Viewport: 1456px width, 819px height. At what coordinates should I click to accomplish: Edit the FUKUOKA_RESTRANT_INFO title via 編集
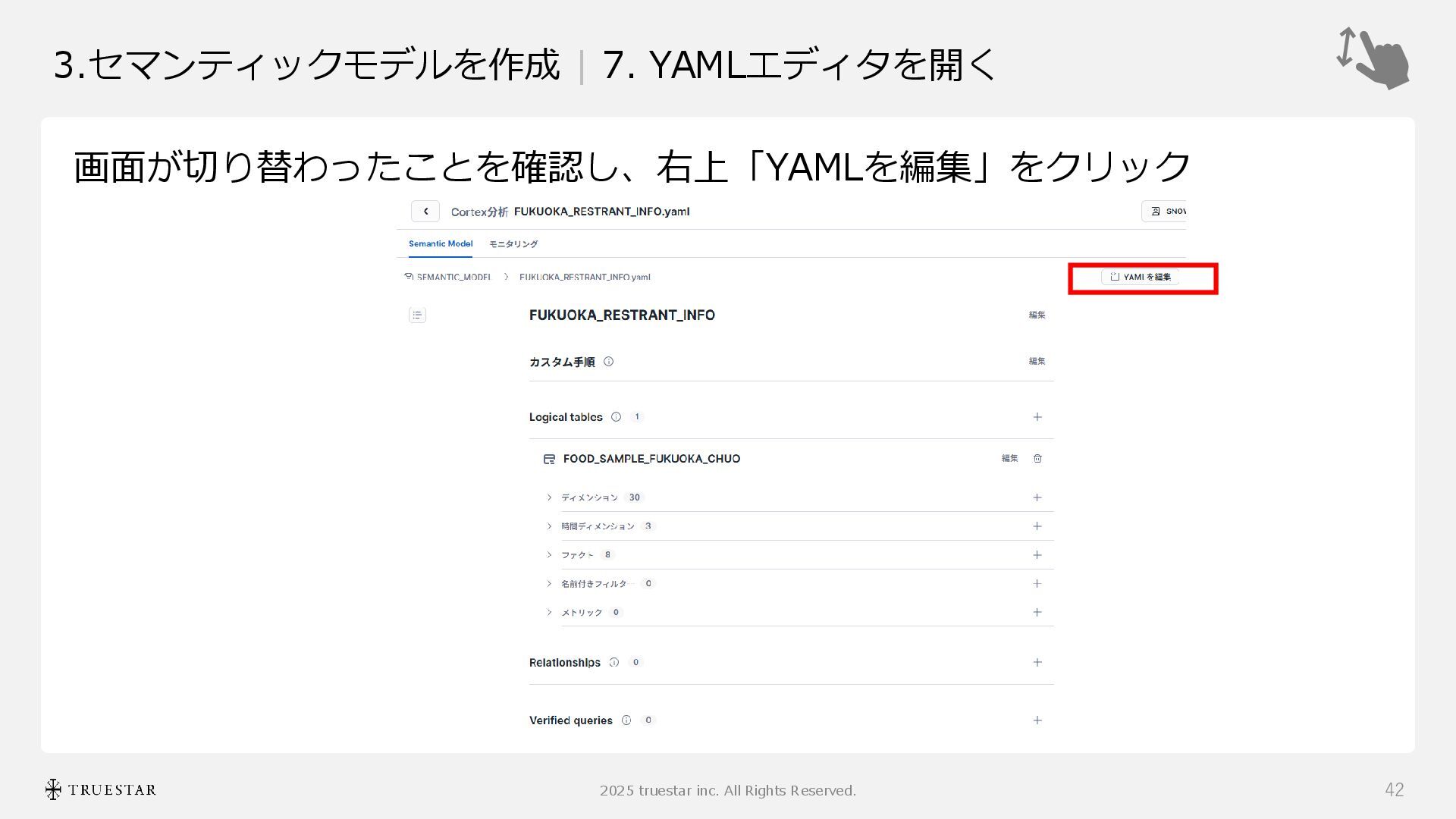click(x=1037, y=315)
